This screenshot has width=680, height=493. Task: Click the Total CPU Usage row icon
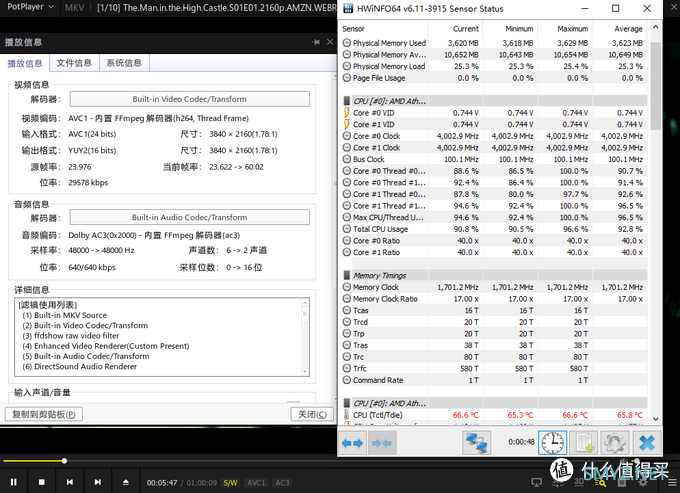coord(347,229)
